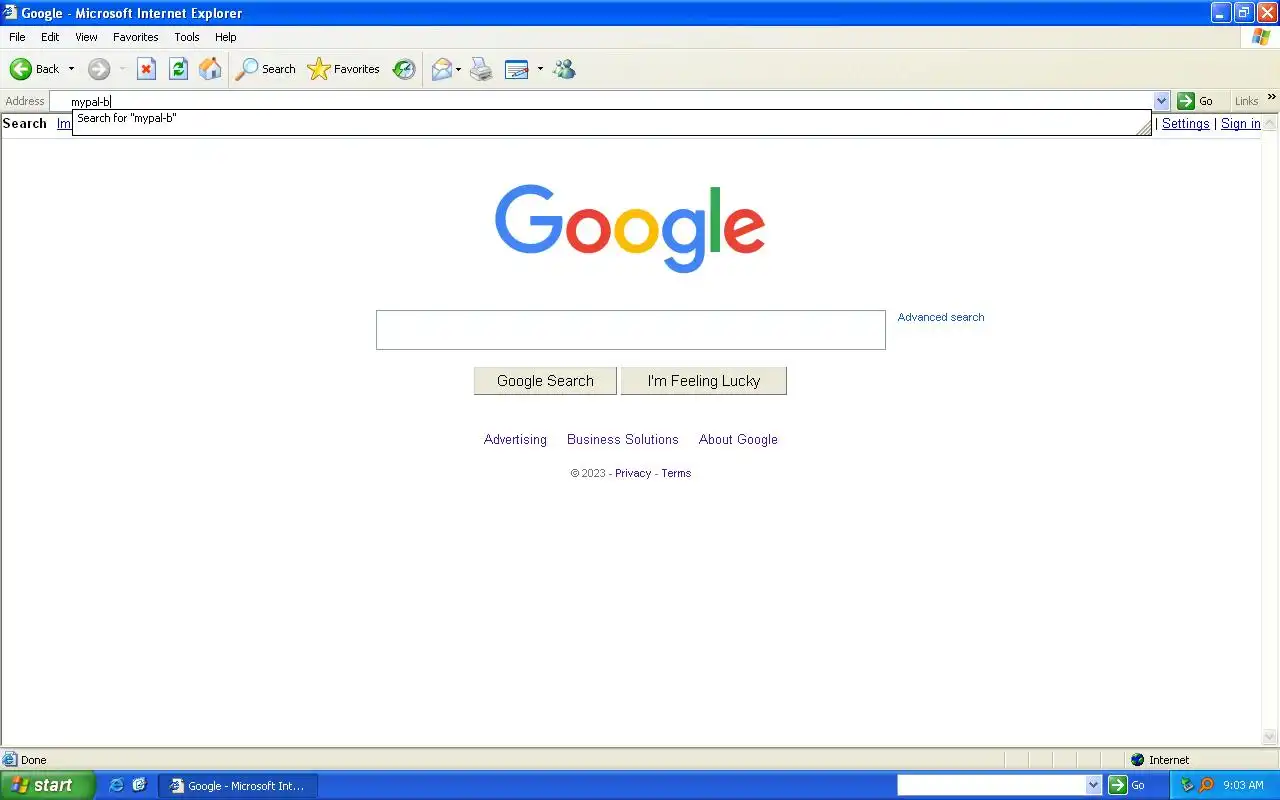Click the Mail envelope icon

coord(442,69)
